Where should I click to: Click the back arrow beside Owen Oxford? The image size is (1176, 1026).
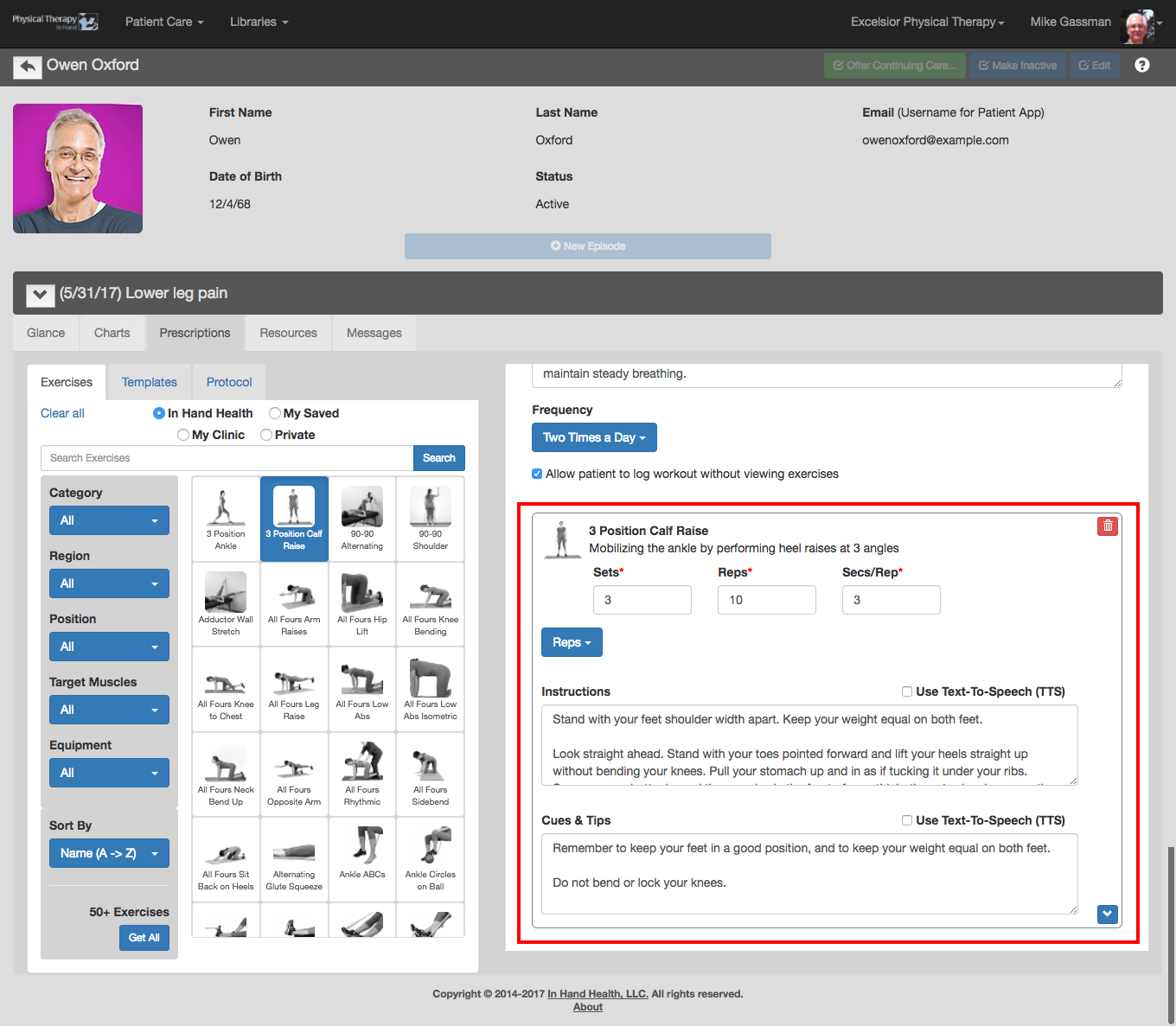pos(28,67)
